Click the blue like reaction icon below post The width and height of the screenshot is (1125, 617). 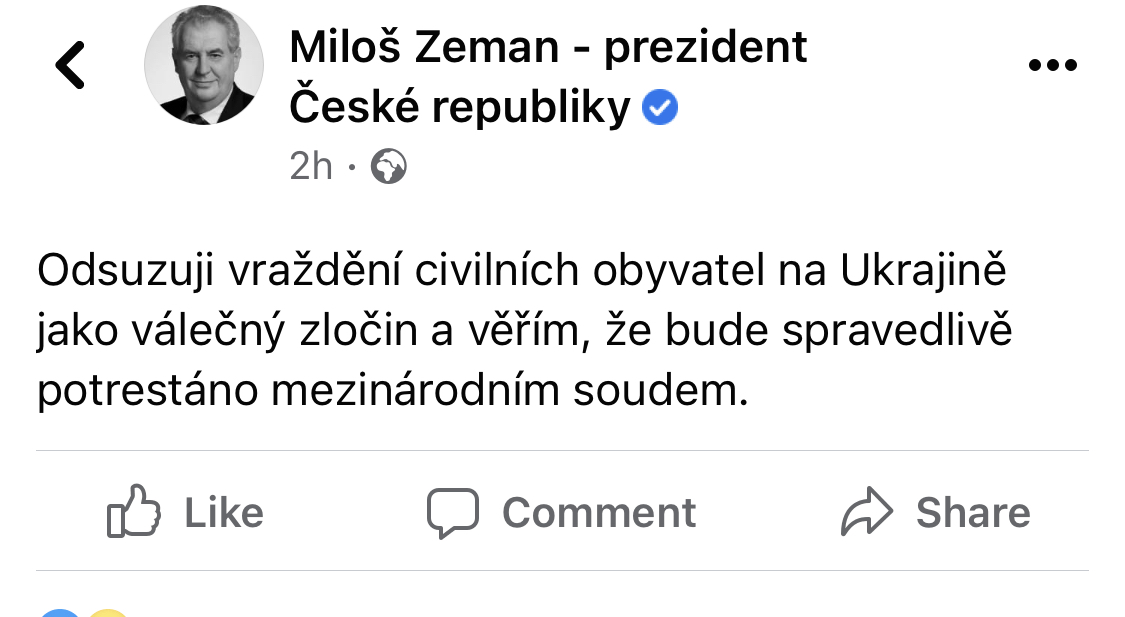pyautogui.click(x=62, y=612)
